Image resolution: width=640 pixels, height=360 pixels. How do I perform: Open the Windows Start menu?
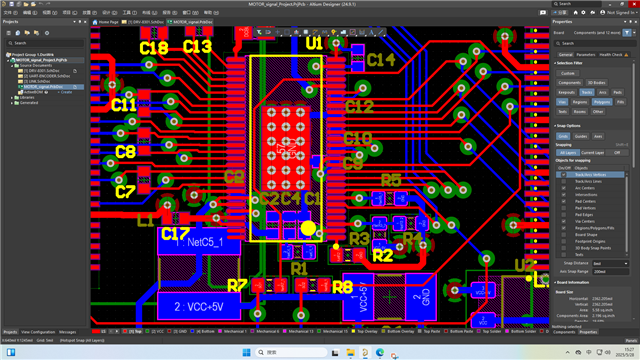pyautogui.click(x=246, y=352)
